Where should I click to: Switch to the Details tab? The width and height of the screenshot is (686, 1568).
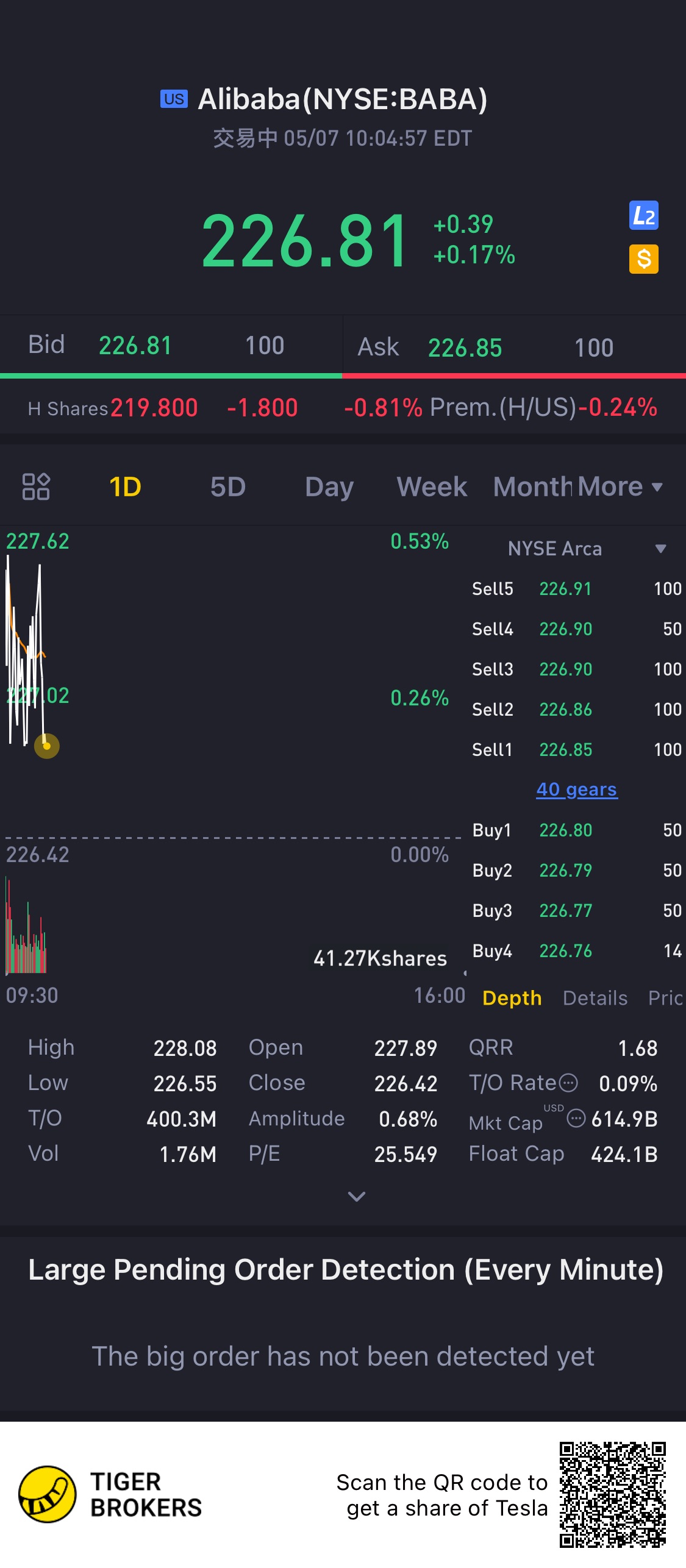595,998
